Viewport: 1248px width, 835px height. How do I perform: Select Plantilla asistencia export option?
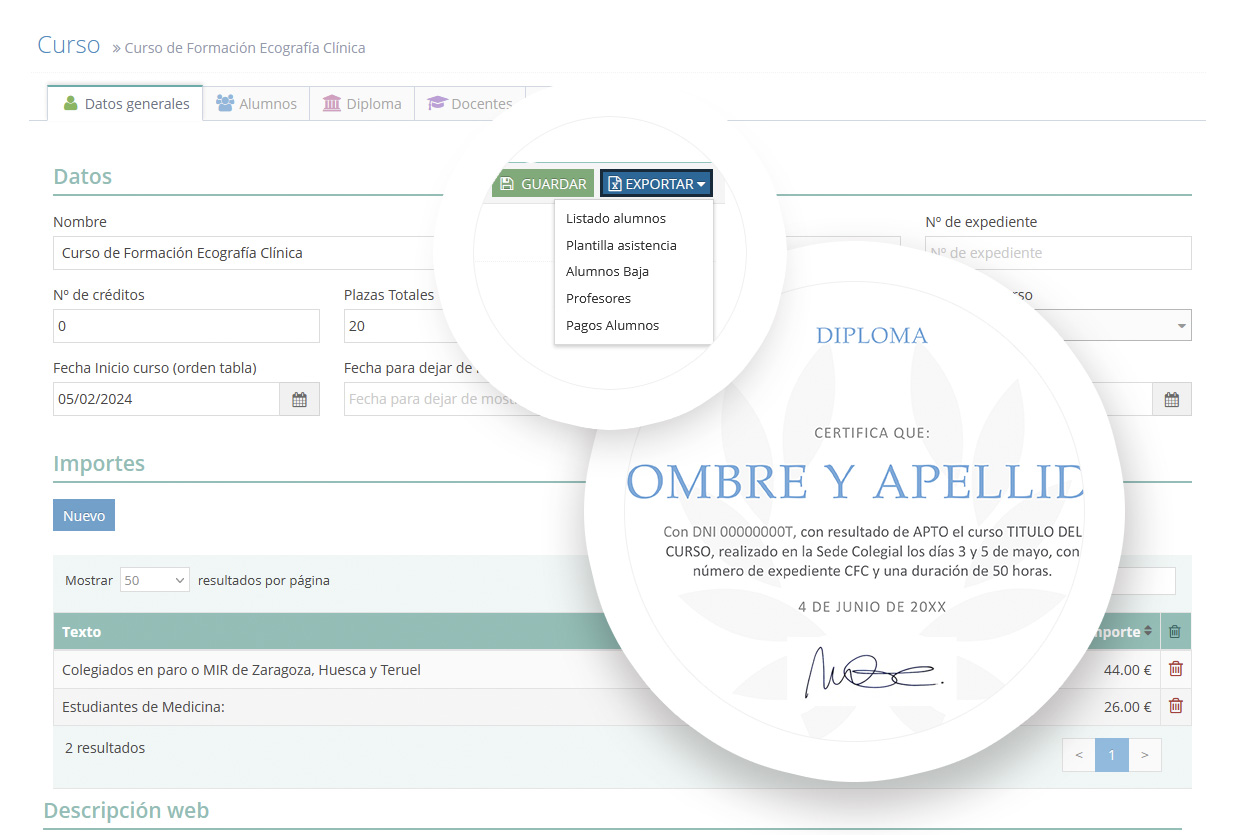(621, 245)
